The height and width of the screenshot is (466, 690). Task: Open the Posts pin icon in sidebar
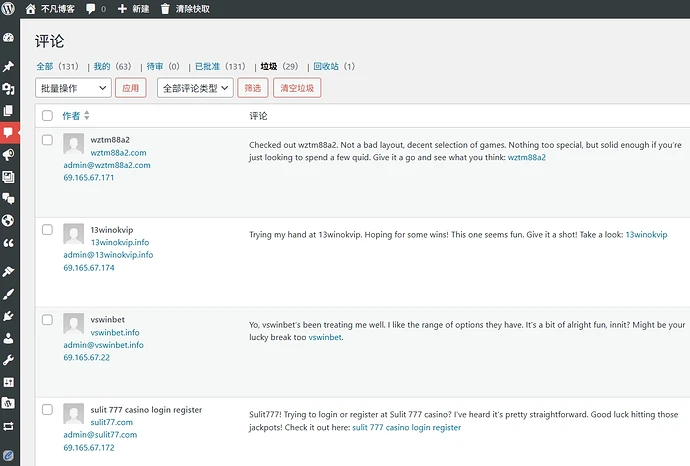click(x=8, y=66)
